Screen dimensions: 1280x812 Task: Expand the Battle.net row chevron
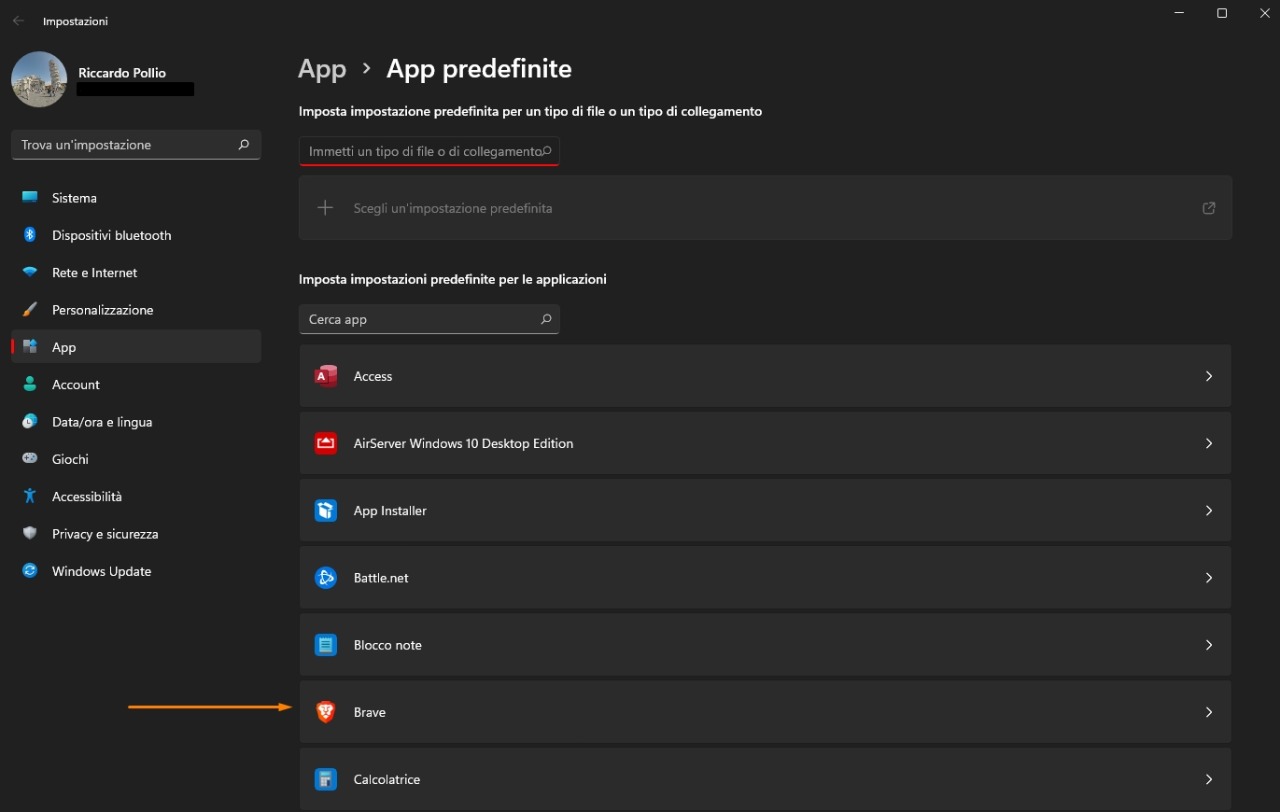coord(1209,578)
